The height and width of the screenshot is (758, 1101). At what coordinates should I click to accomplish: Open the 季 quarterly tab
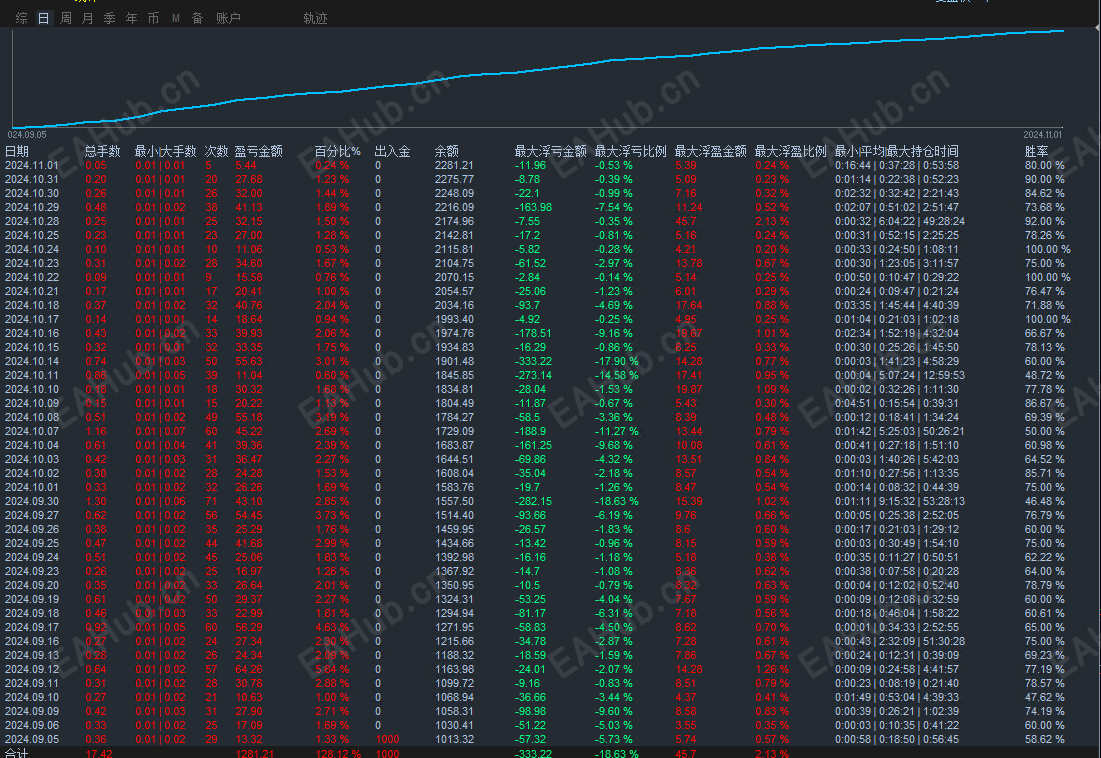point(110,18)
